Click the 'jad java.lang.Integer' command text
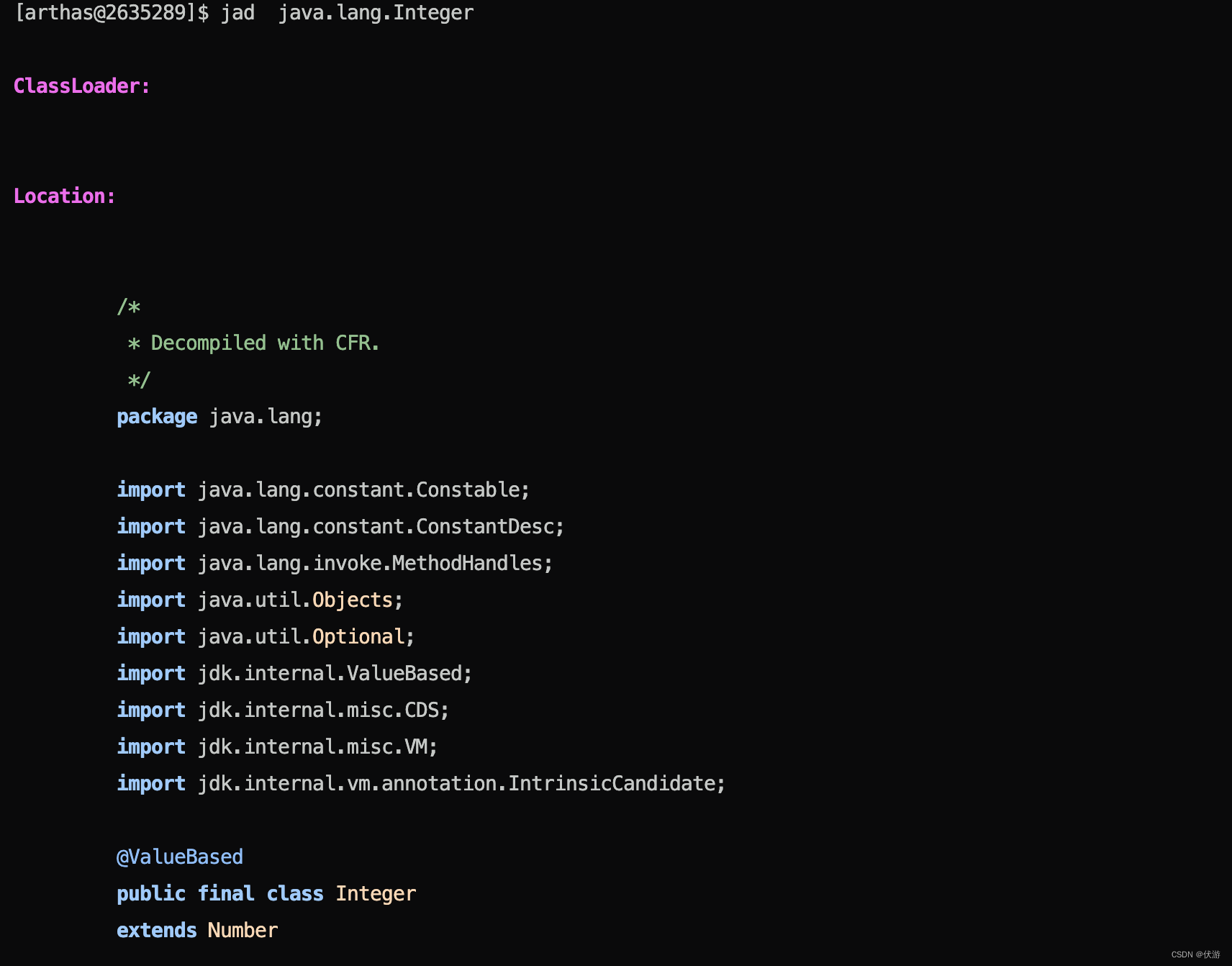 347,13
